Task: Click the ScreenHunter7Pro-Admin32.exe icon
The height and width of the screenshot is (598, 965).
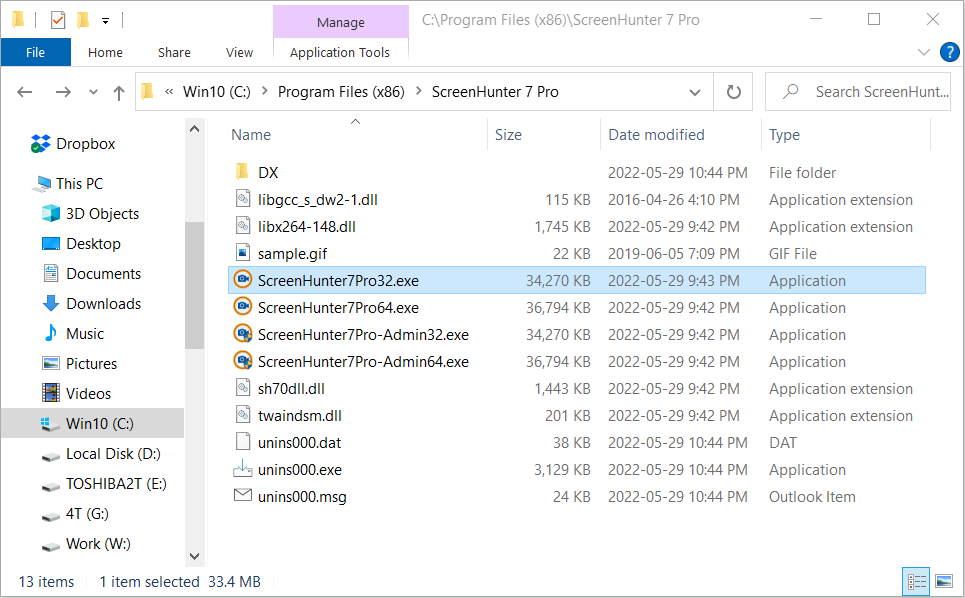Action: click(x=242, y=334)
